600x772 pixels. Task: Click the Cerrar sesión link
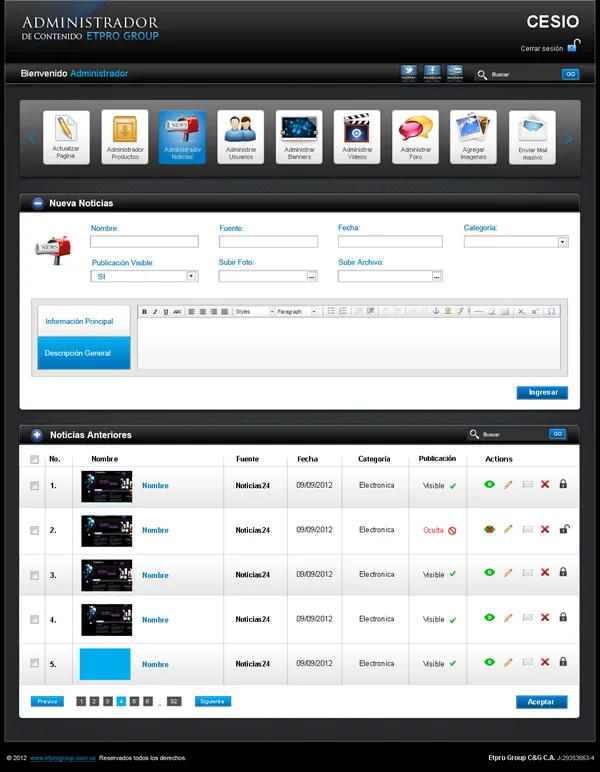click(541, 48)
